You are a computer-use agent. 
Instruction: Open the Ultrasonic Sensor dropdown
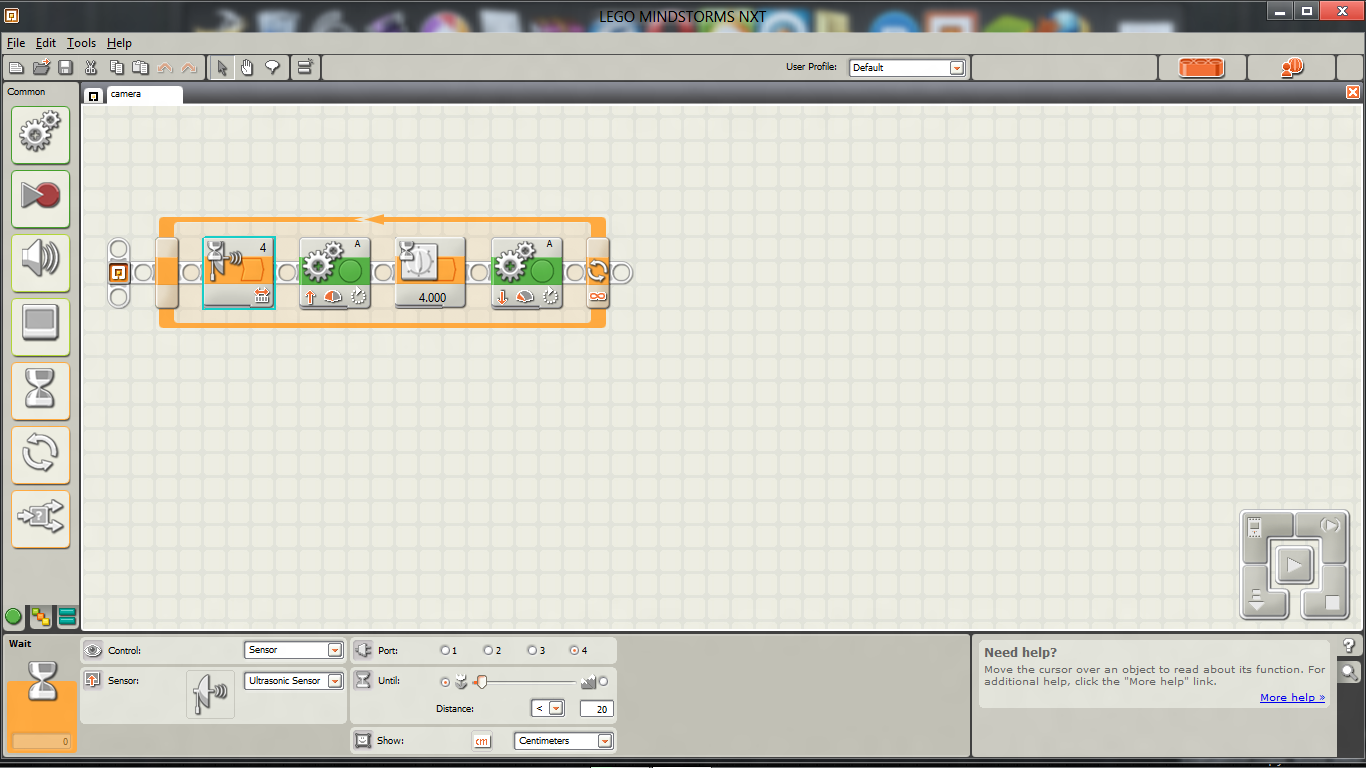(294, 680)
